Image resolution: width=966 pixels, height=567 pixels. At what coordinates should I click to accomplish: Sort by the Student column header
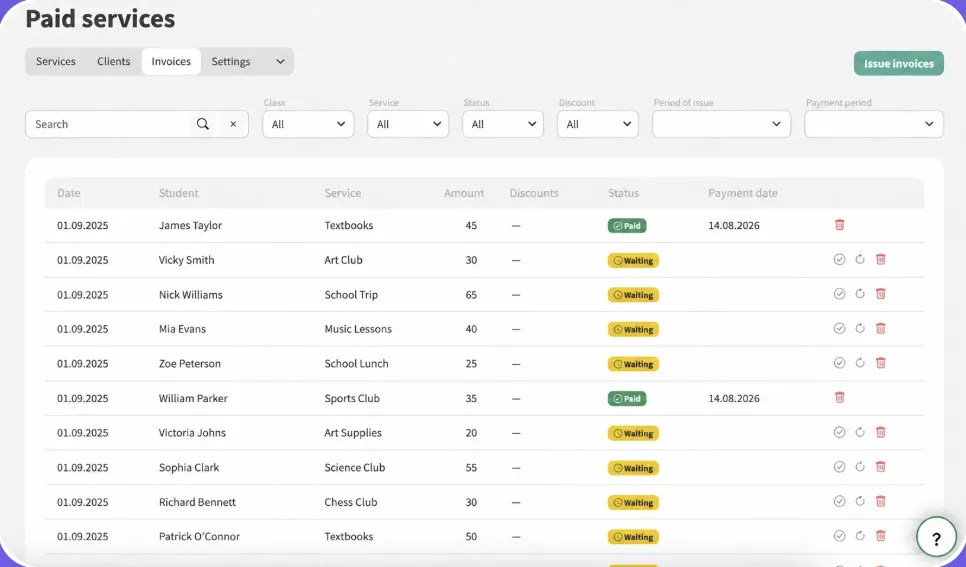coord(179,193)
